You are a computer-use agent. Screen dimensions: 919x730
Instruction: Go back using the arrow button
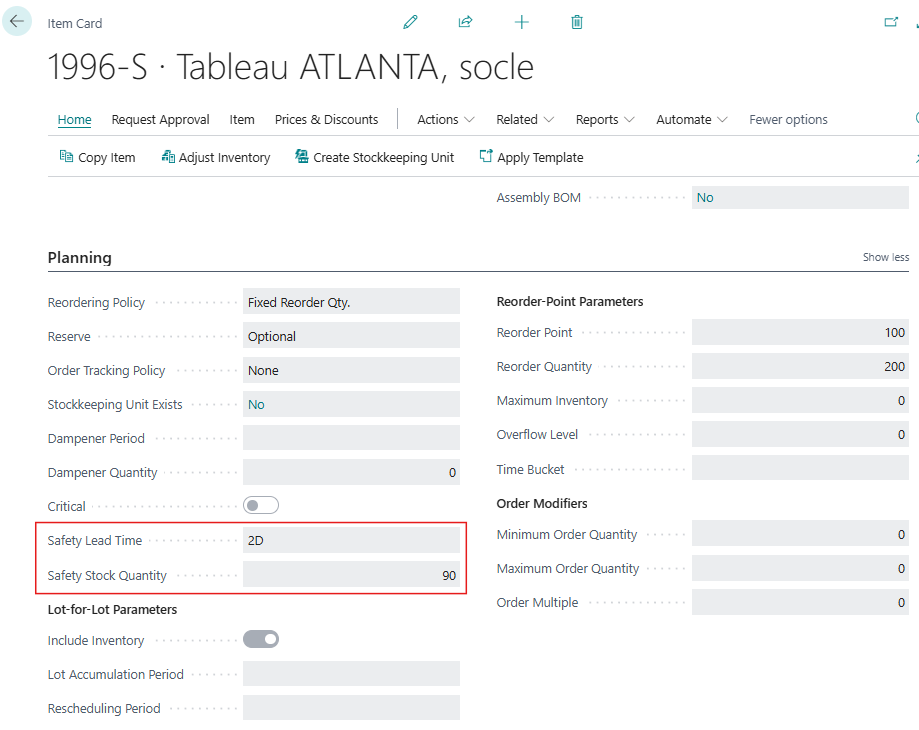click(17, 21)
